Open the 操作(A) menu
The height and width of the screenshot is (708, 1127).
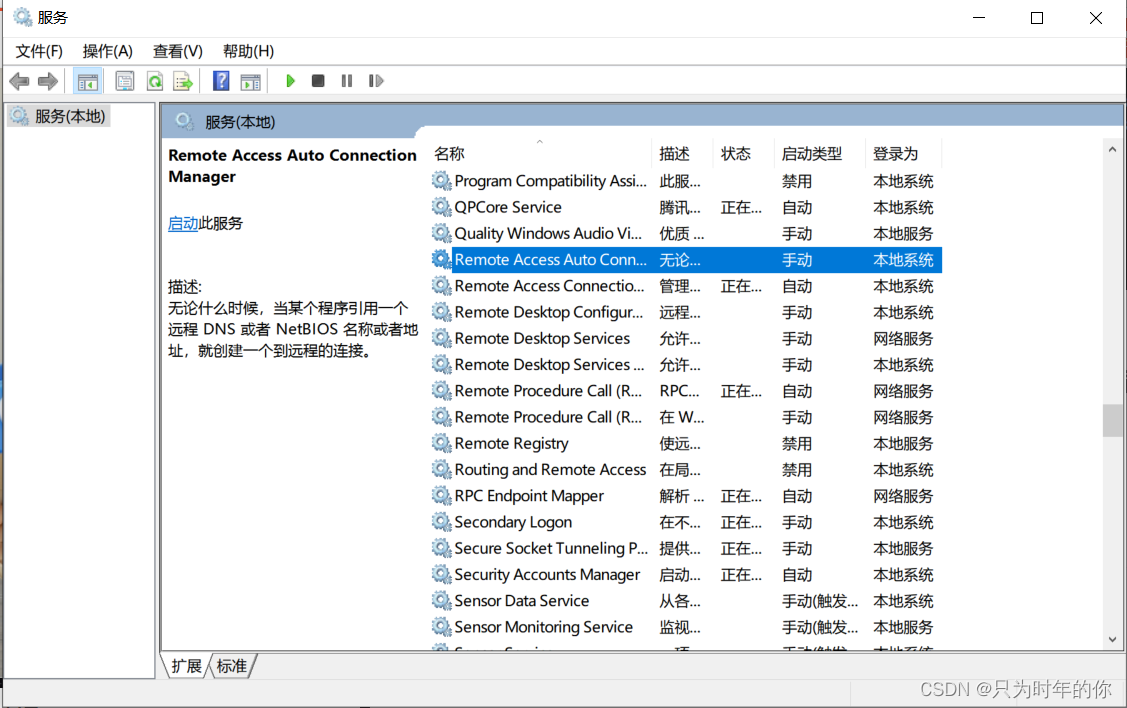[x=107, y=51]
